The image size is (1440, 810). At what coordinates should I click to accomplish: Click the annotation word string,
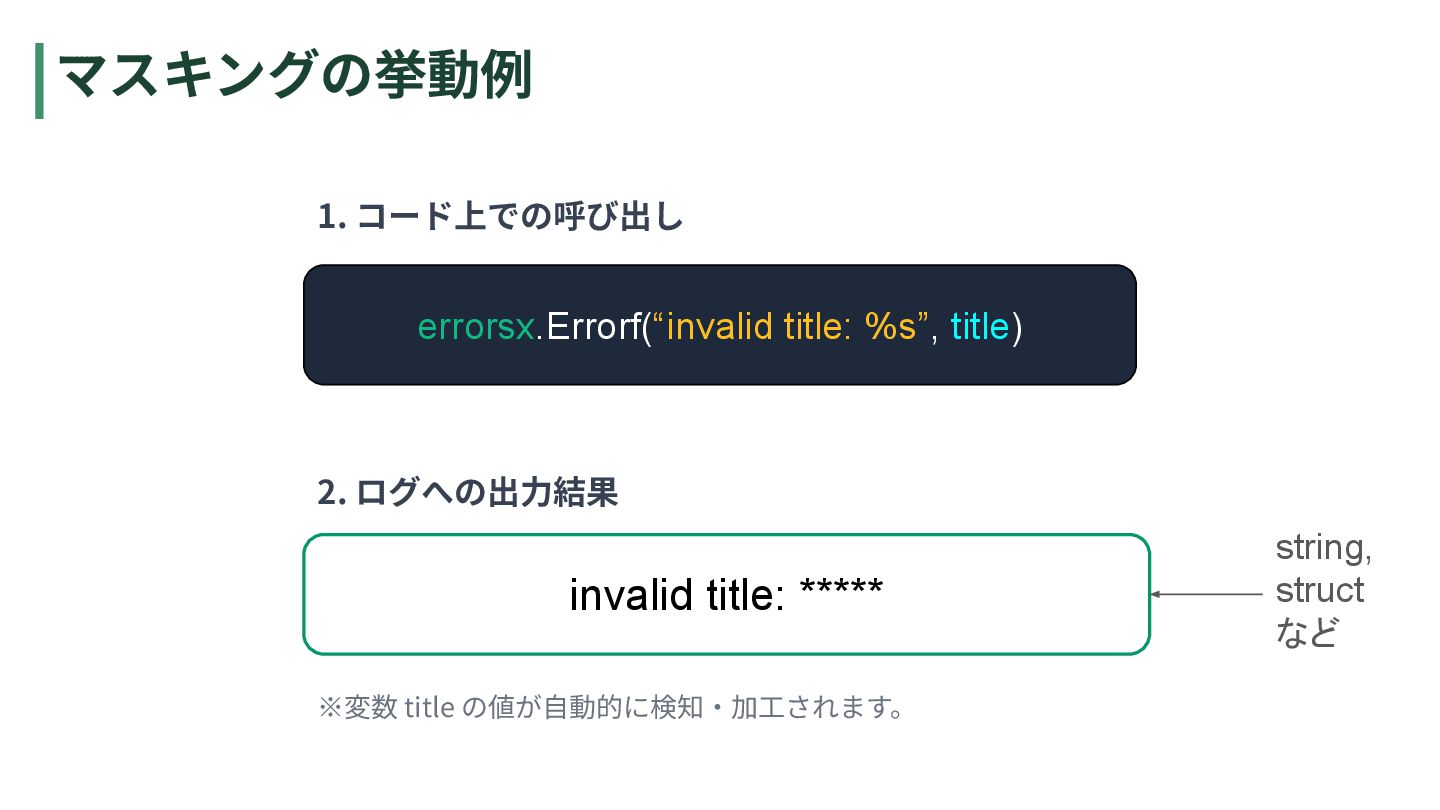1323,548
